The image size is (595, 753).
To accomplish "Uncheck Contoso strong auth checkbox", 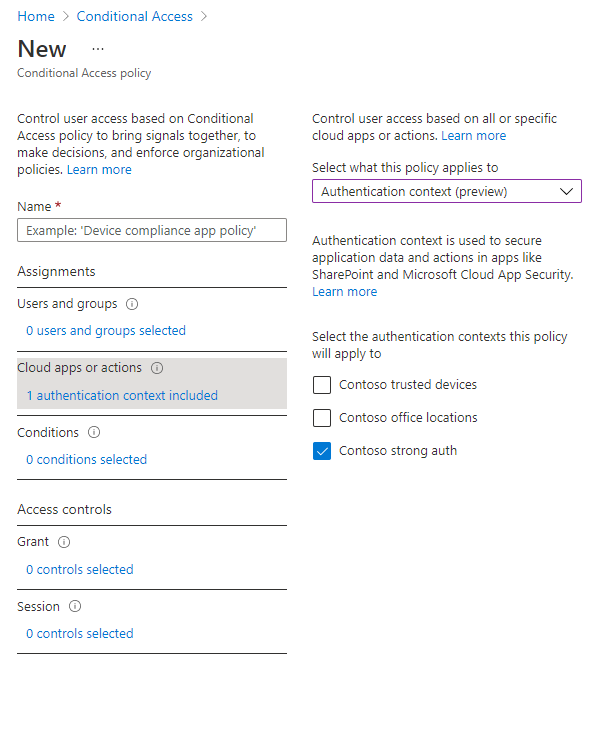I will coord(322,451).
